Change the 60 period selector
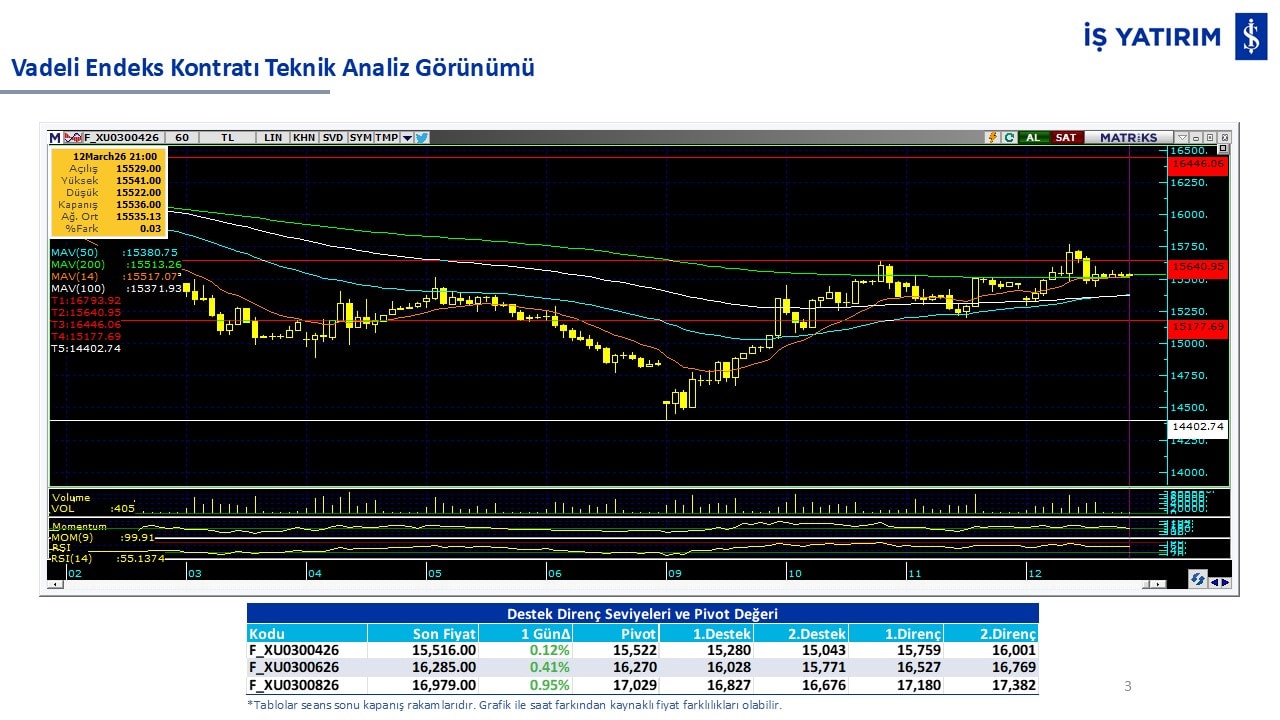This screenshot has height=720, width=1280. pos(181,138)
